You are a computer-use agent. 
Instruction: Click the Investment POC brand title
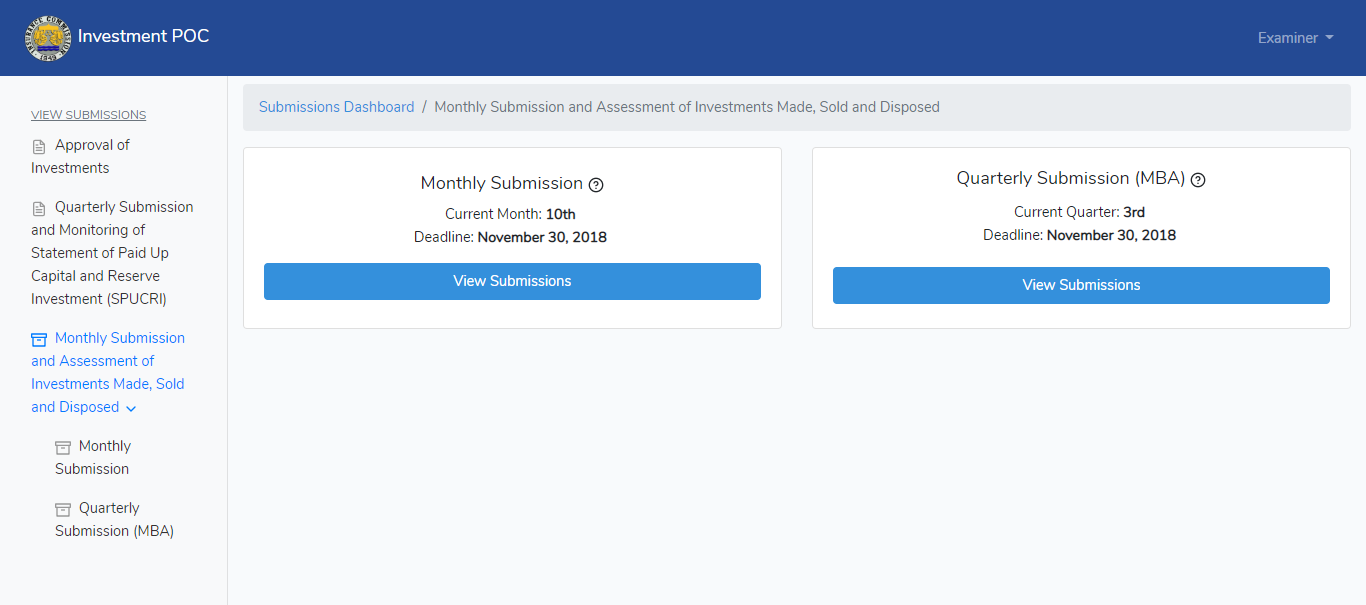coord(143,37)
